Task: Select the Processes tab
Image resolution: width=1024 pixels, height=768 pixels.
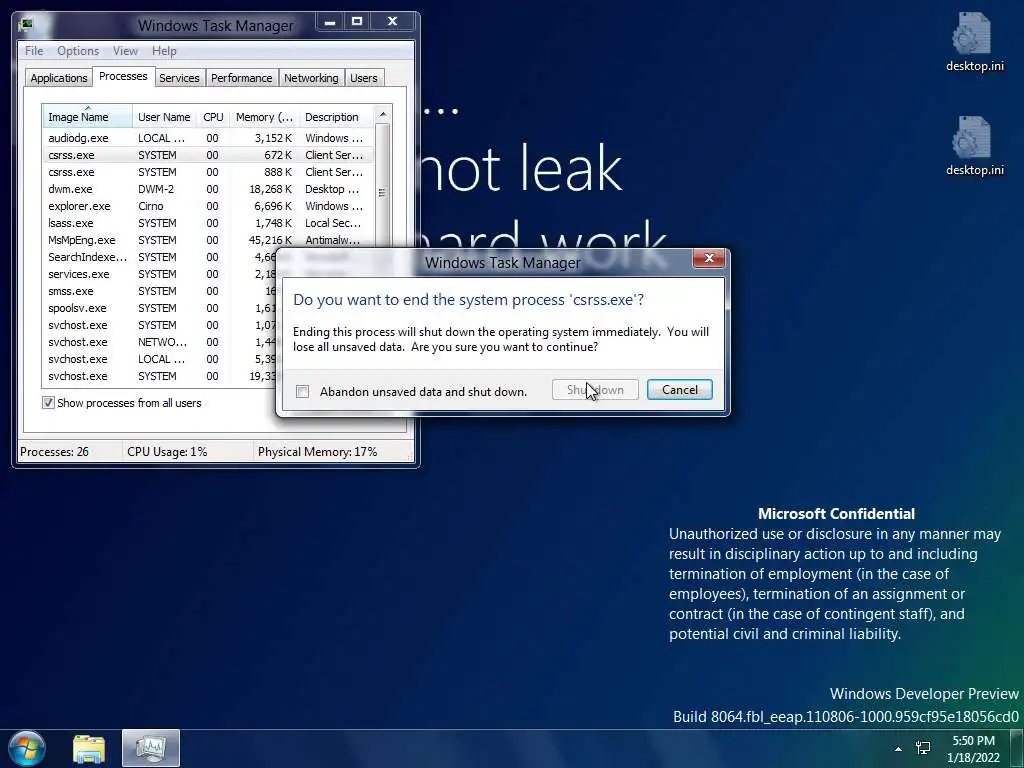Action: click(123, 76)
